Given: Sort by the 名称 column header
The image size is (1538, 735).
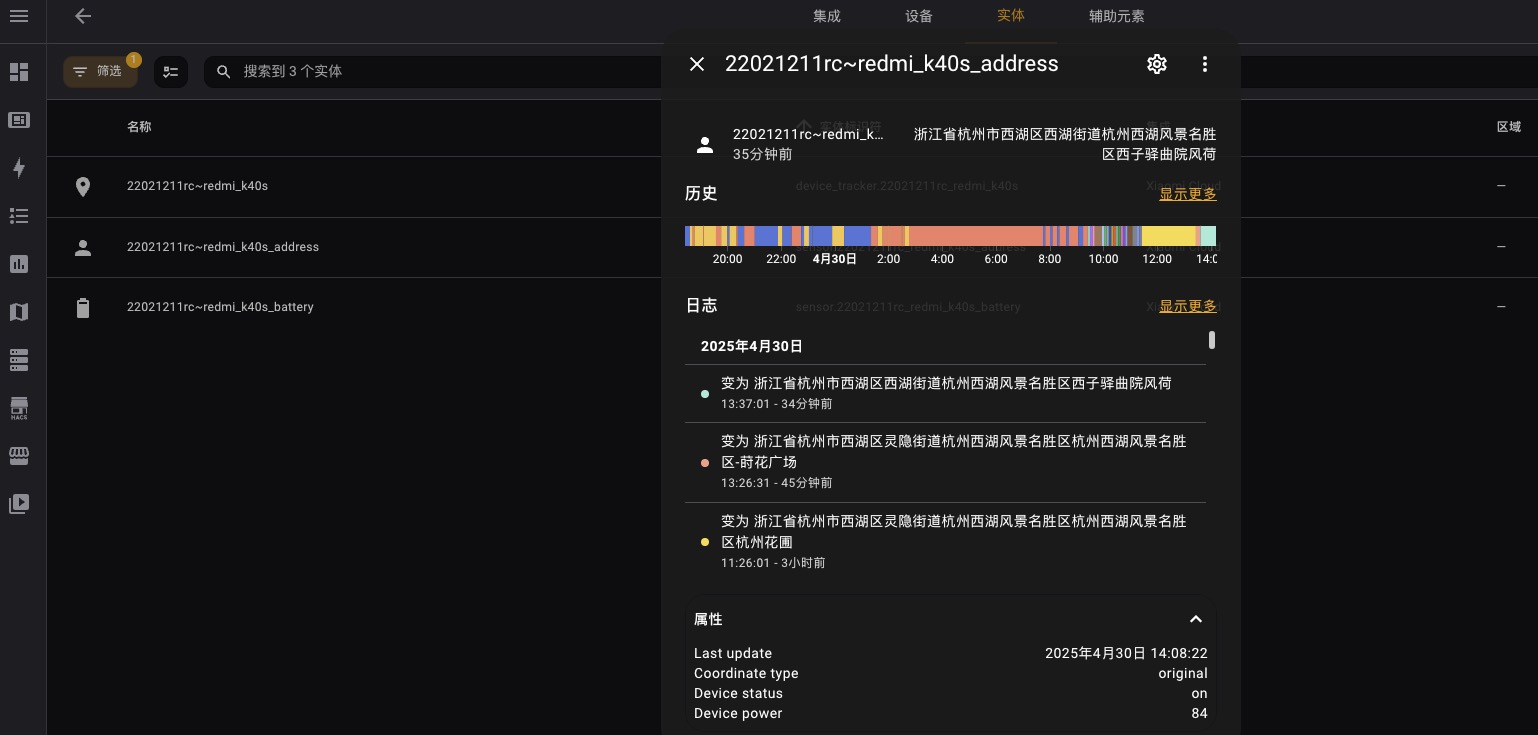Looking at the screenshot, I should click(x=139, y=127).
